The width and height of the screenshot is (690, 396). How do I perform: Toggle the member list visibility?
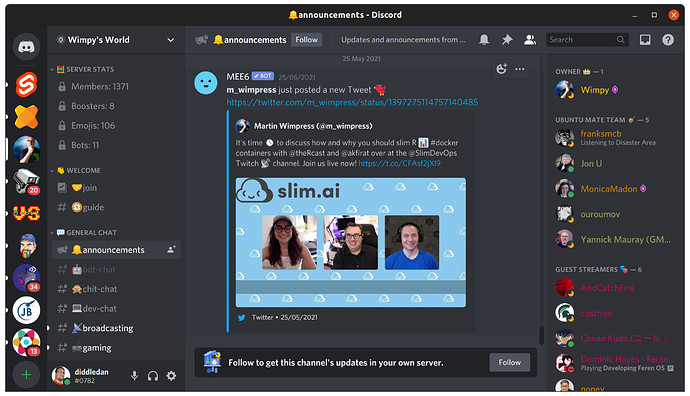pos(530,40)
